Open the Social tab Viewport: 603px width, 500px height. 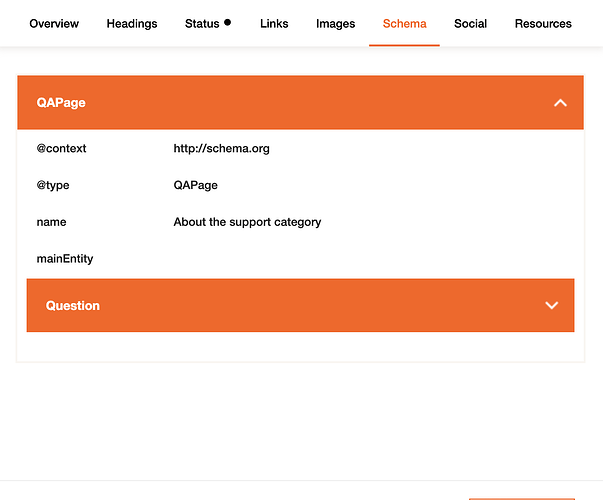(x=470, y=24)
